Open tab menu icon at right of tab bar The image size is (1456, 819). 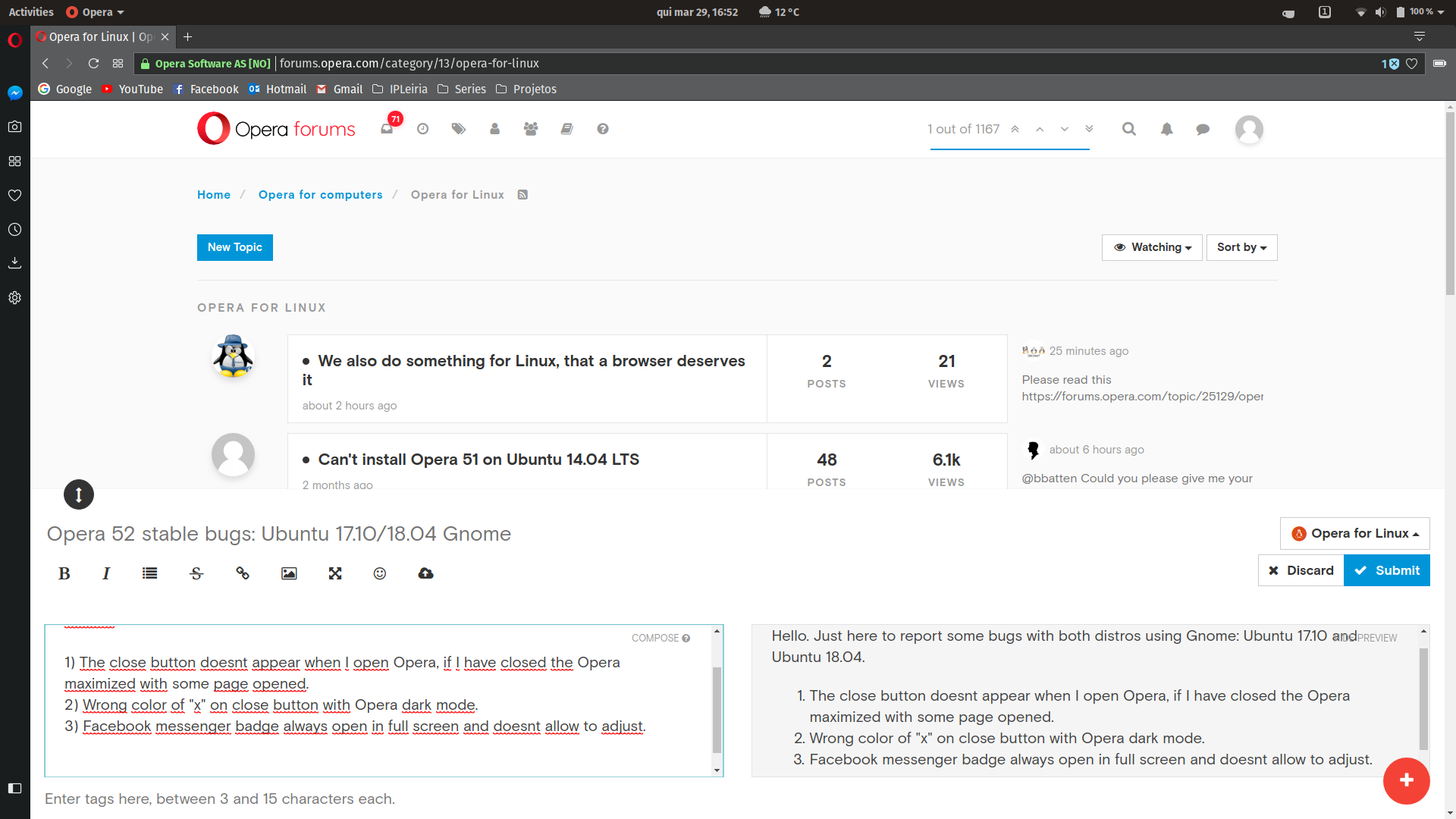1420,36
